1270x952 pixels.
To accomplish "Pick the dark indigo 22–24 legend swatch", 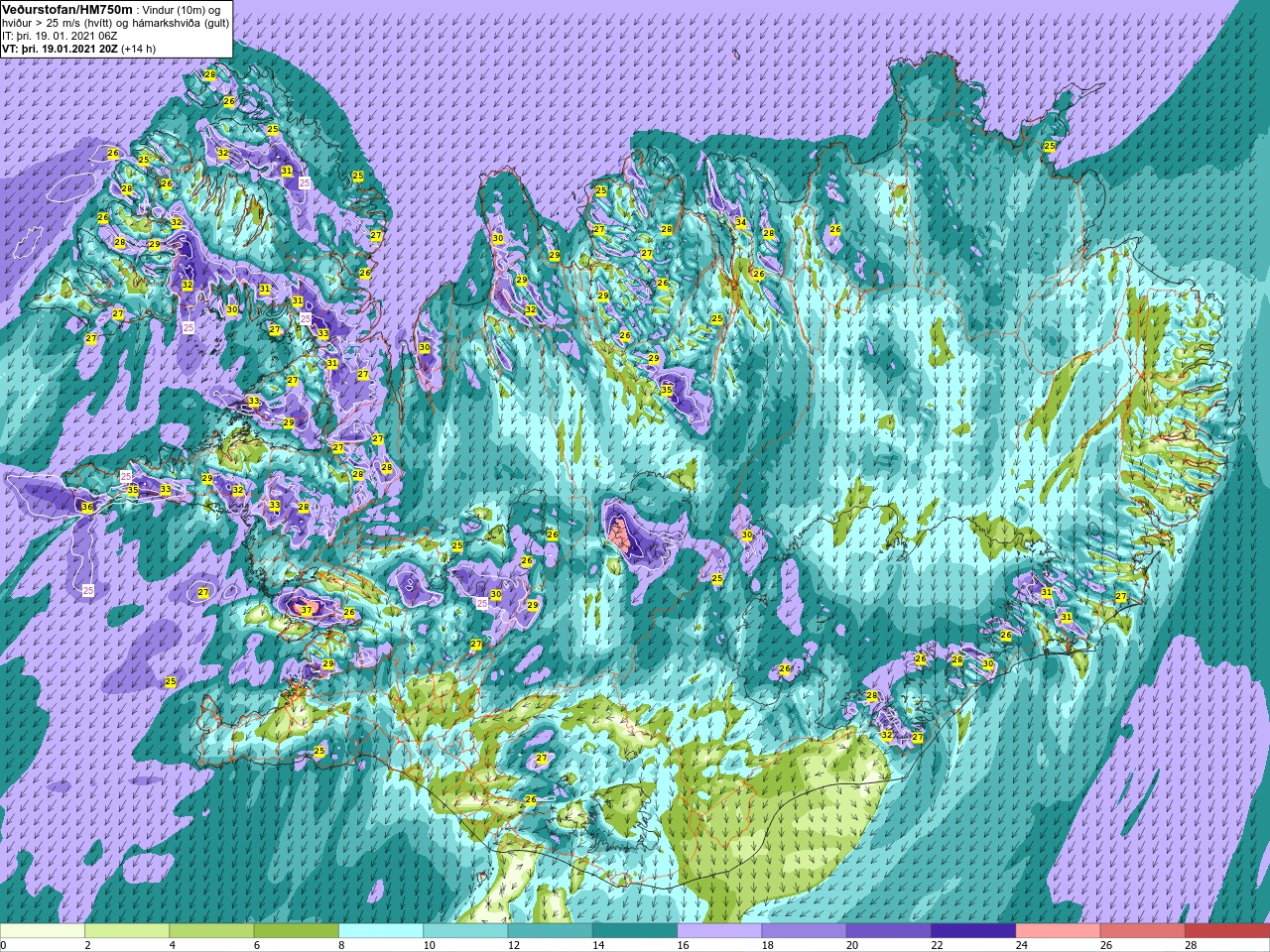I will [x=974, y=931].
